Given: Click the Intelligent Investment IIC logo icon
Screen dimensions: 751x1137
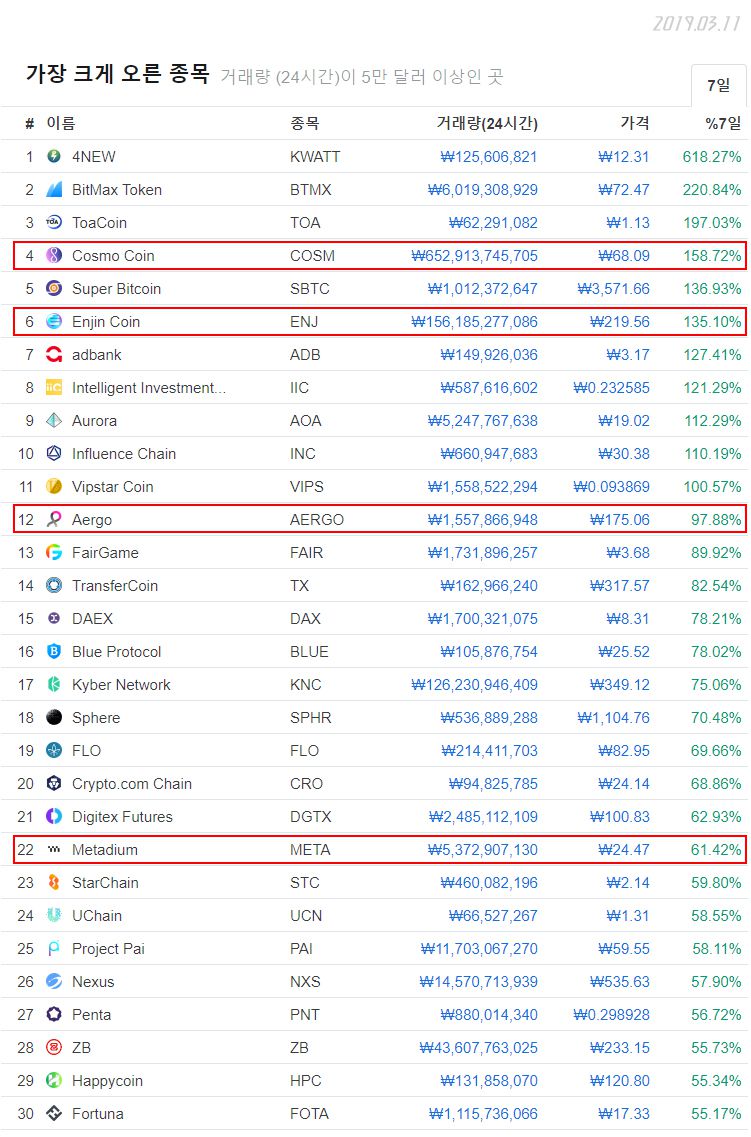Looking at the screenshot, I should [x=54, y=387].
